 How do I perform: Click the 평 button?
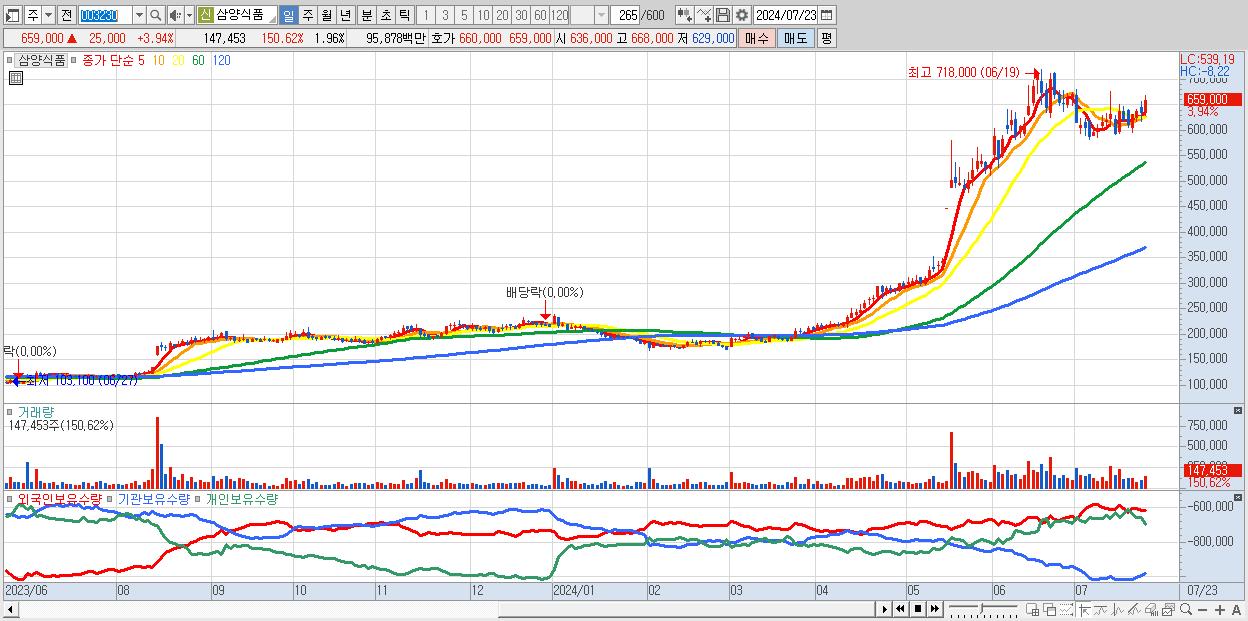[x=826, y=38]
